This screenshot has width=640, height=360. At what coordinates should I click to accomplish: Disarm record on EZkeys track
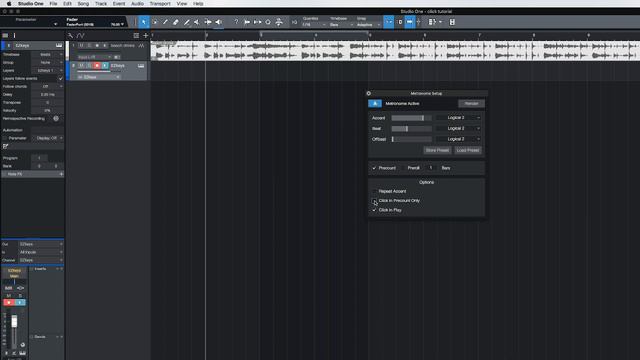coord(97,65)
